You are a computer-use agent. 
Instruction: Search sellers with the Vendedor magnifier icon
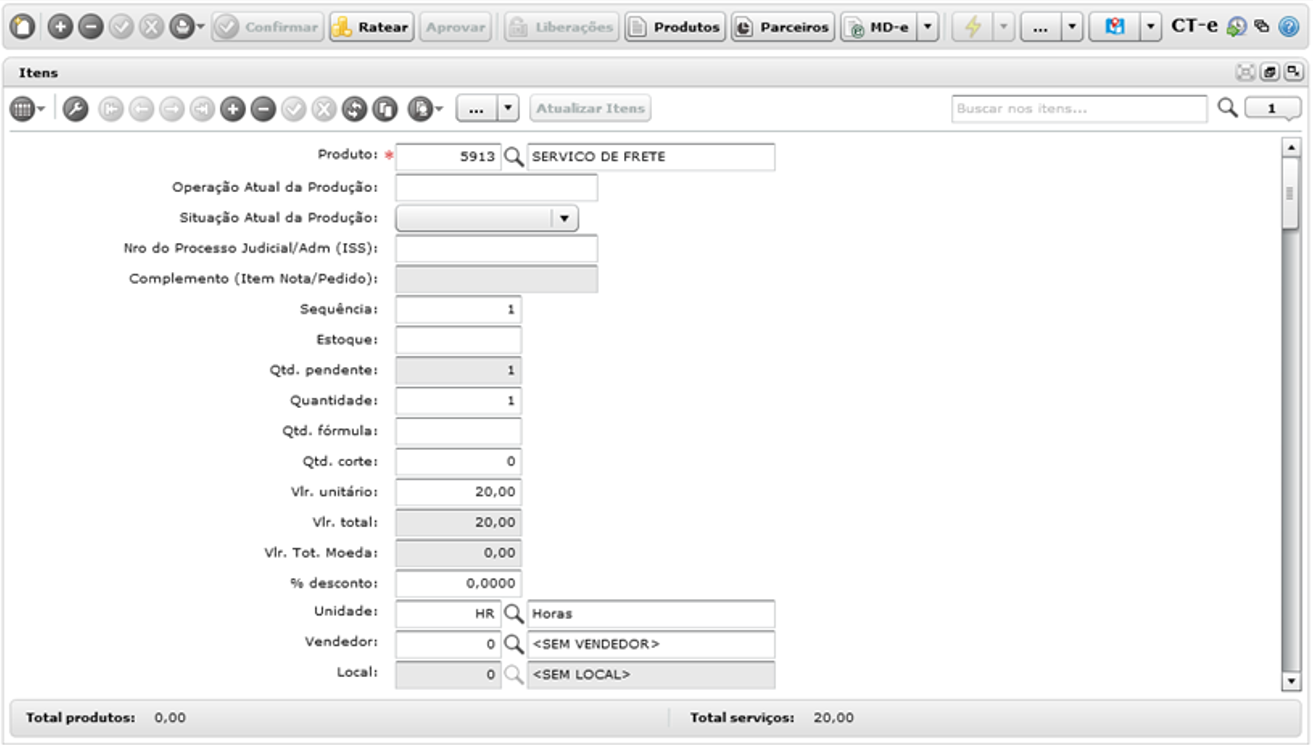[x=513, y=645]
